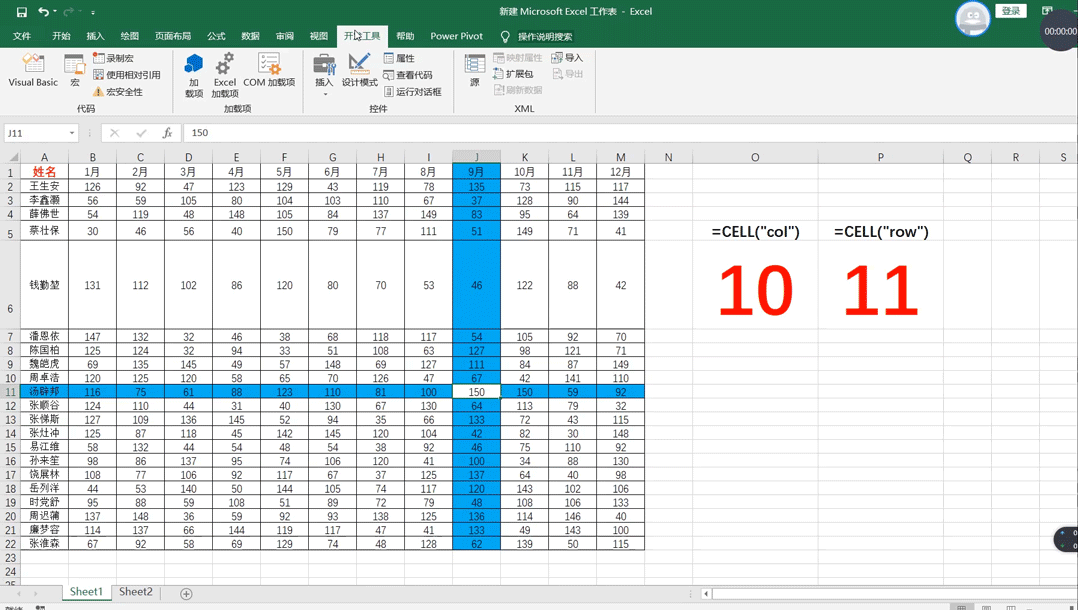Image resolution: width=1078 pixels, height=610 pixels.
Task: Open the undo history dropdown arrow
Action: point(56,12)
